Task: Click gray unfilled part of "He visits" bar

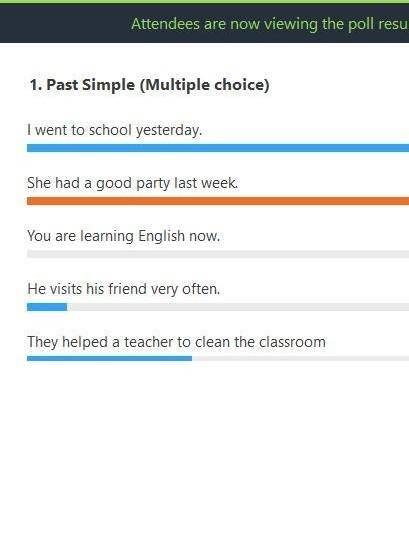Action: (238, 307)
